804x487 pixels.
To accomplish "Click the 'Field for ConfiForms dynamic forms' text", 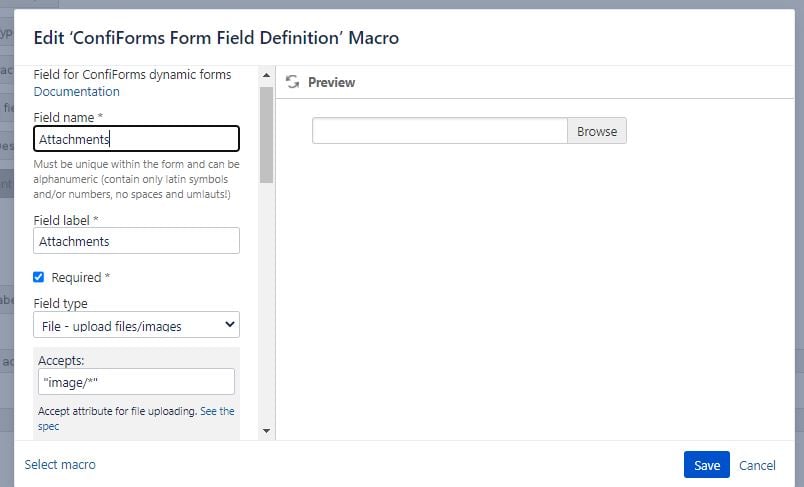I will [132, 74].
